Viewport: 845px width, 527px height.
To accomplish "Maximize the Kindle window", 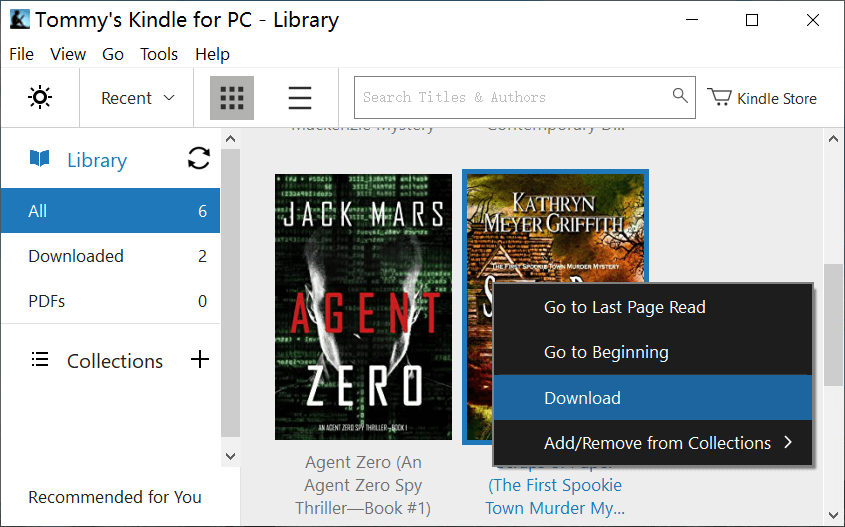I will click(x=752, y=20).
